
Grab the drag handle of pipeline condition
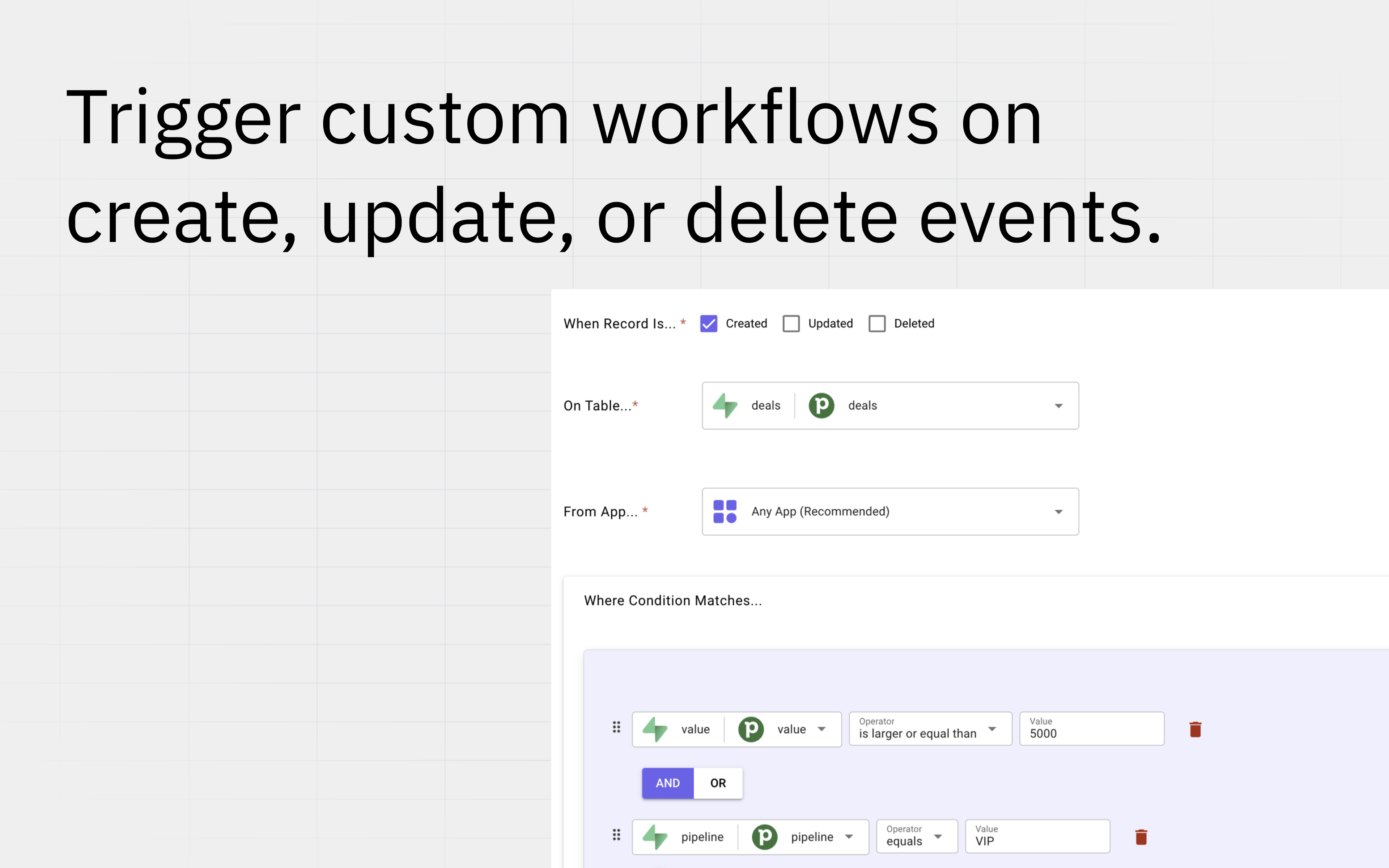[x=616, y=835]
